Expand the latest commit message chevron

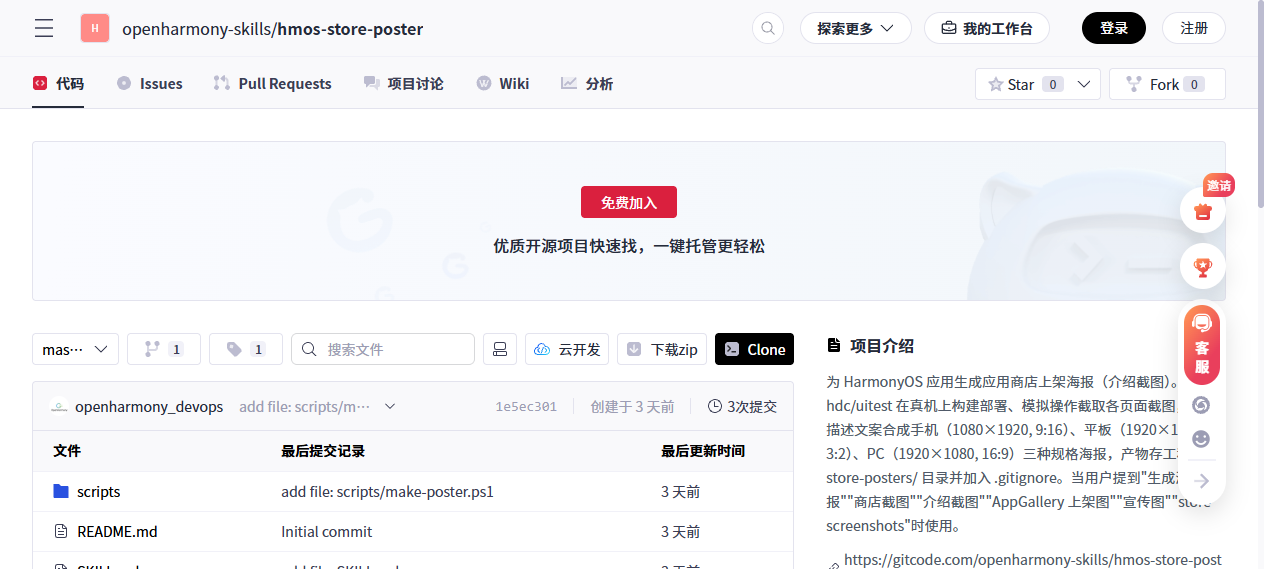click(390, 406)
